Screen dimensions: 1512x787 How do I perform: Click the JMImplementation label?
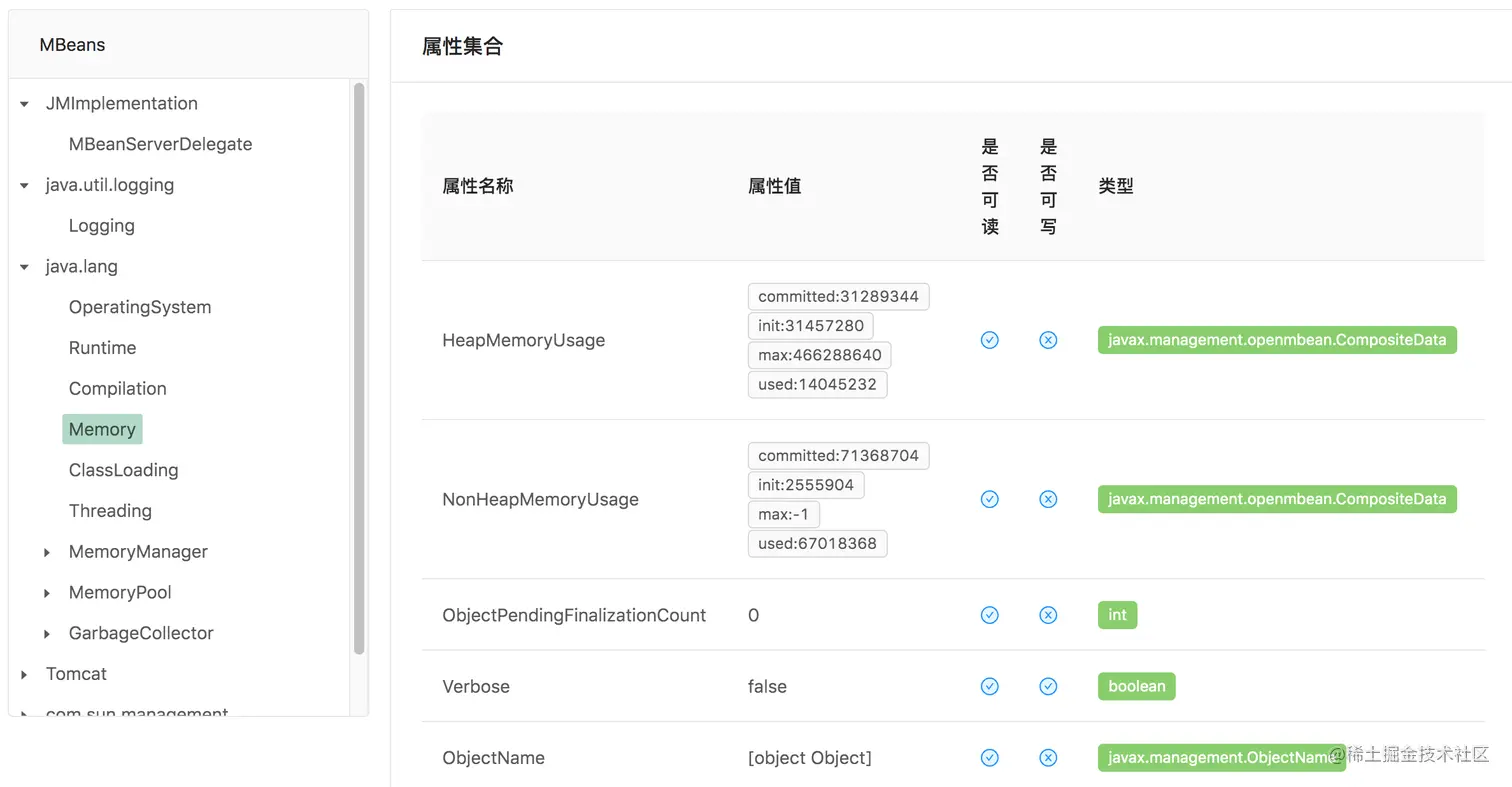point(122,104)
